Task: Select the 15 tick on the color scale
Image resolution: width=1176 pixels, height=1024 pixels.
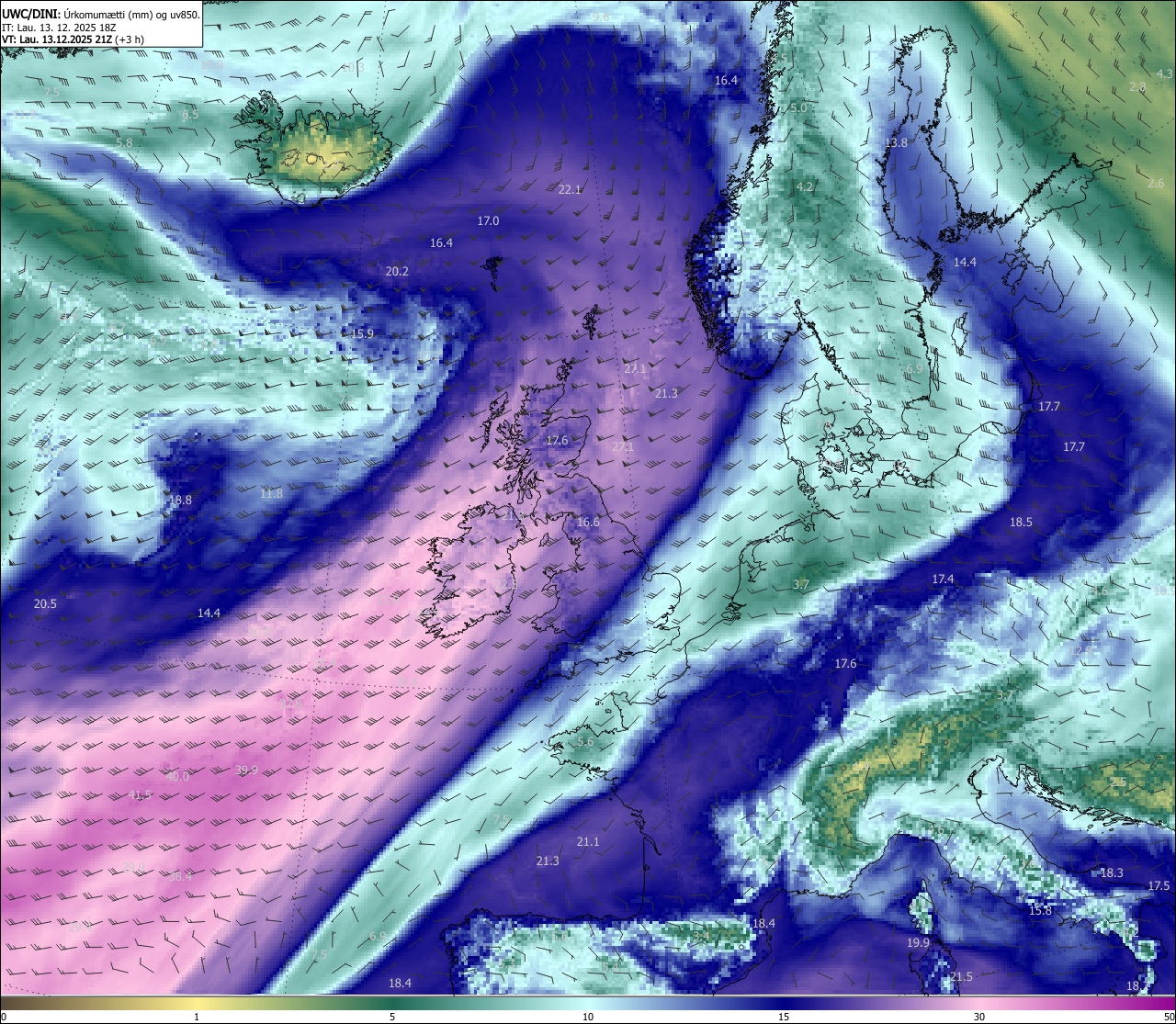Action: coord(784,1018)
